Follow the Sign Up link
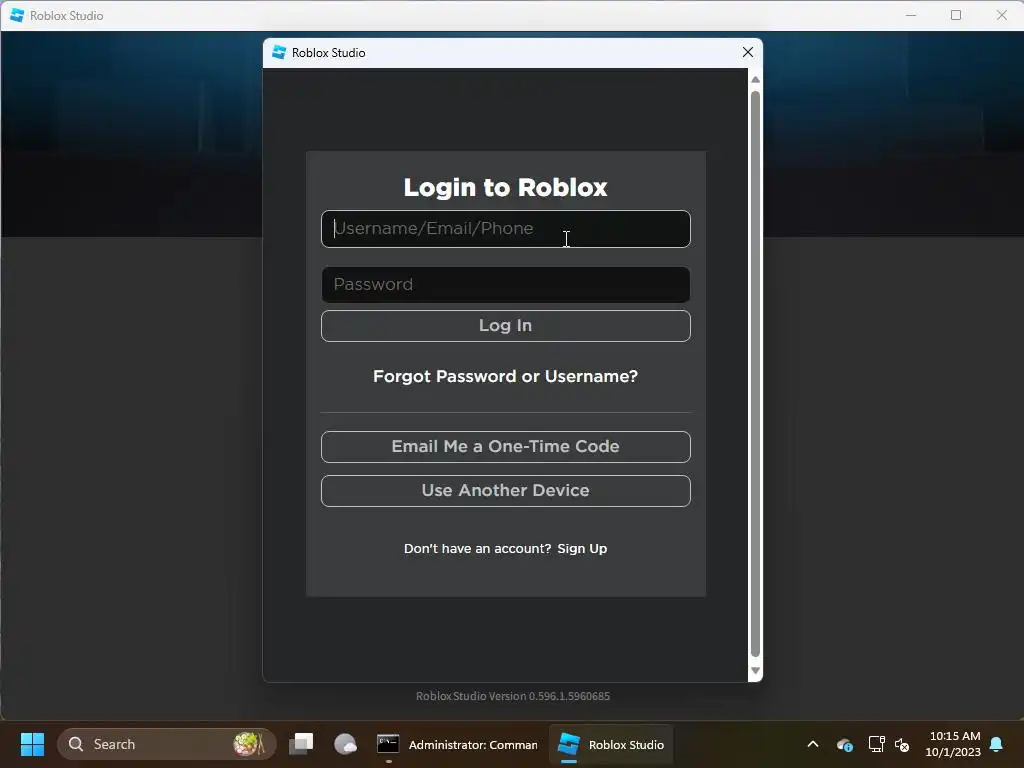Screen dimensions: 1024x768 pyautogui.click(x=582, y=549)
